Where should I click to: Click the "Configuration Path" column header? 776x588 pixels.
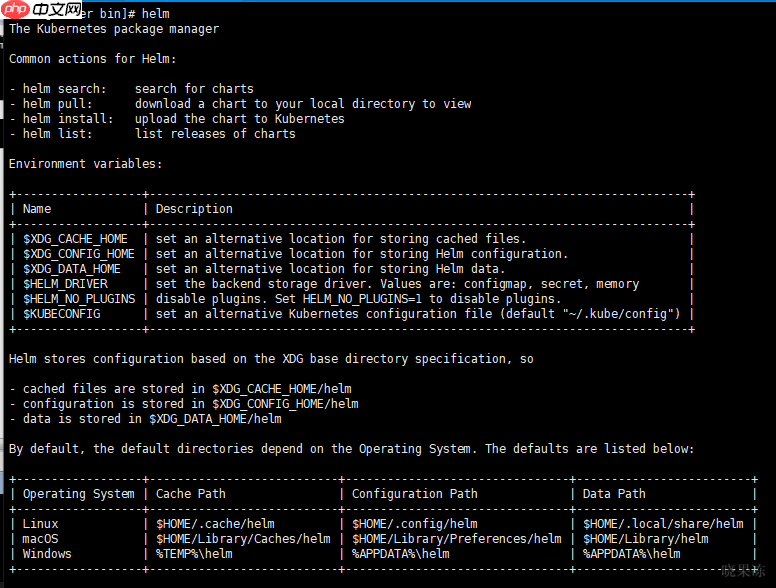pyautogui.click(x=414, y=494)
